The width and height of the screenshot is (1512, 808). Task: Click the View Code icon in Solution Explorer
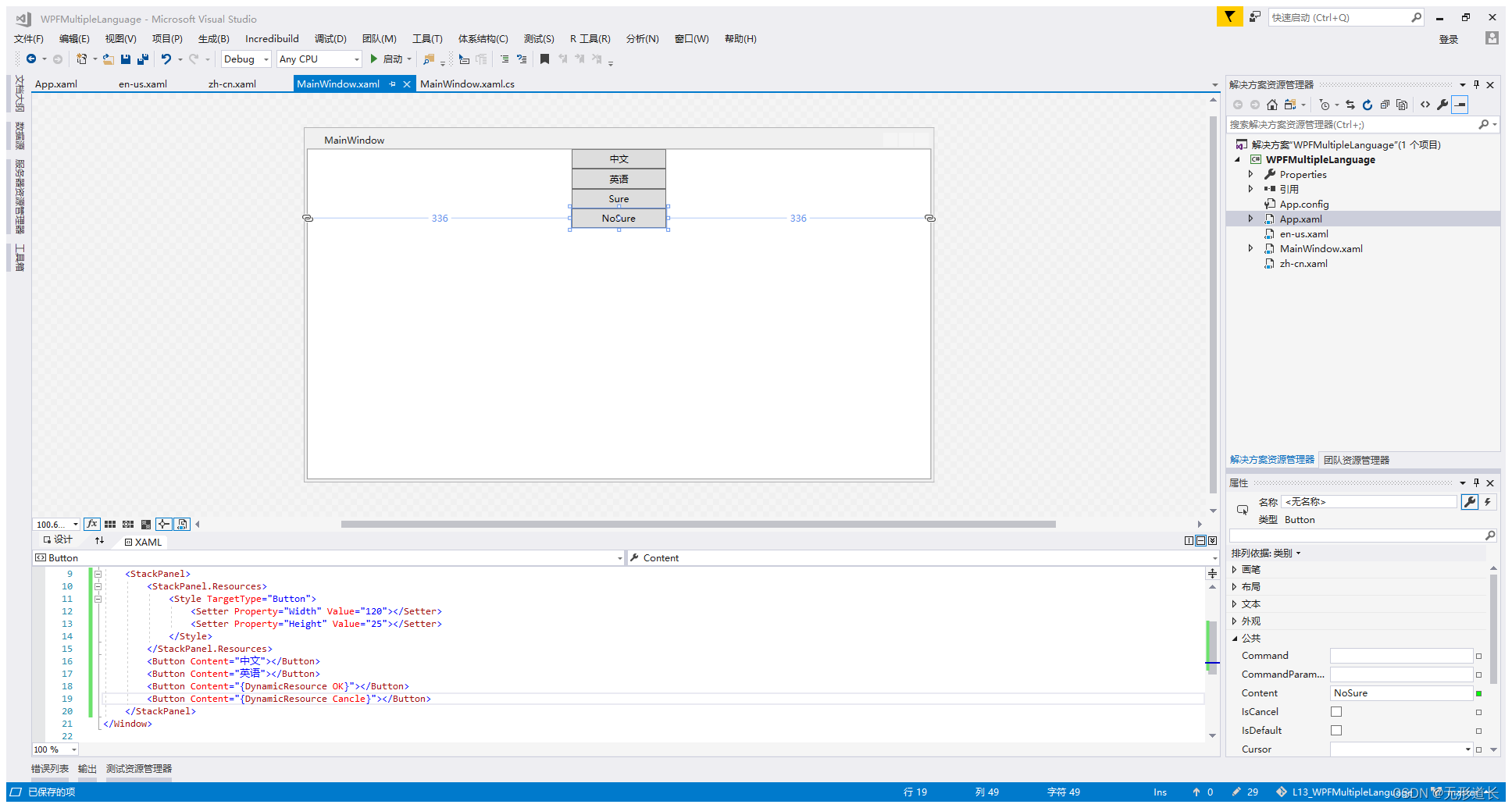point(1425,105)
